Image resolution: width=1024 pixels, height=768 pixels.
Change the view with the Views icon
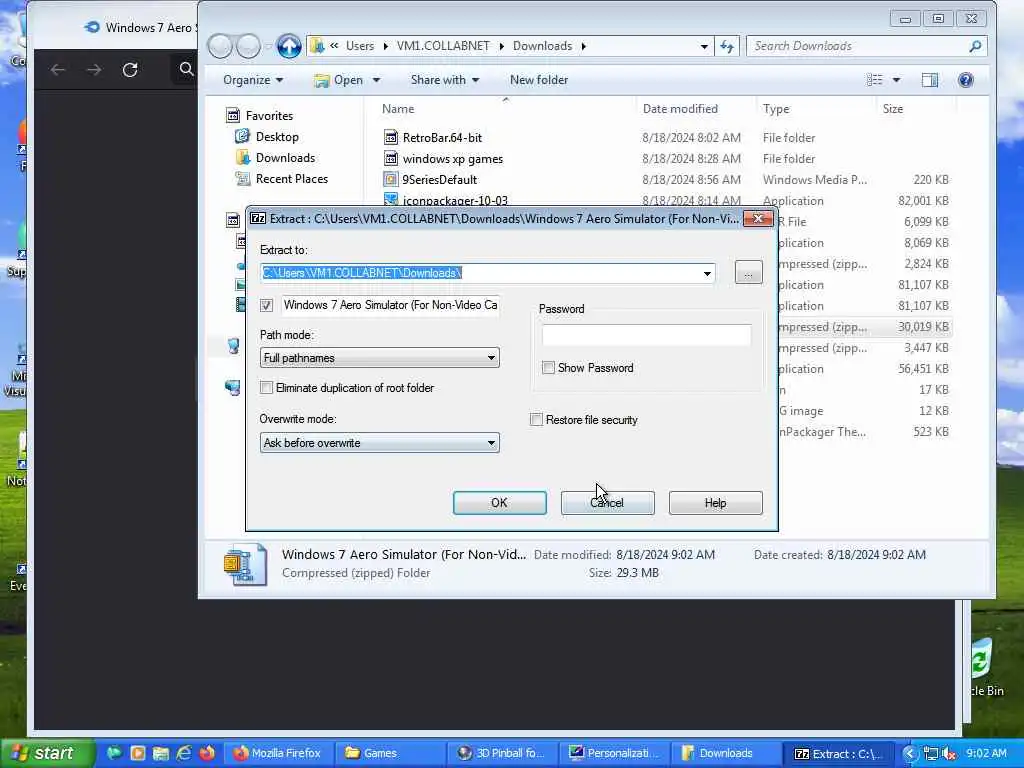874,80
